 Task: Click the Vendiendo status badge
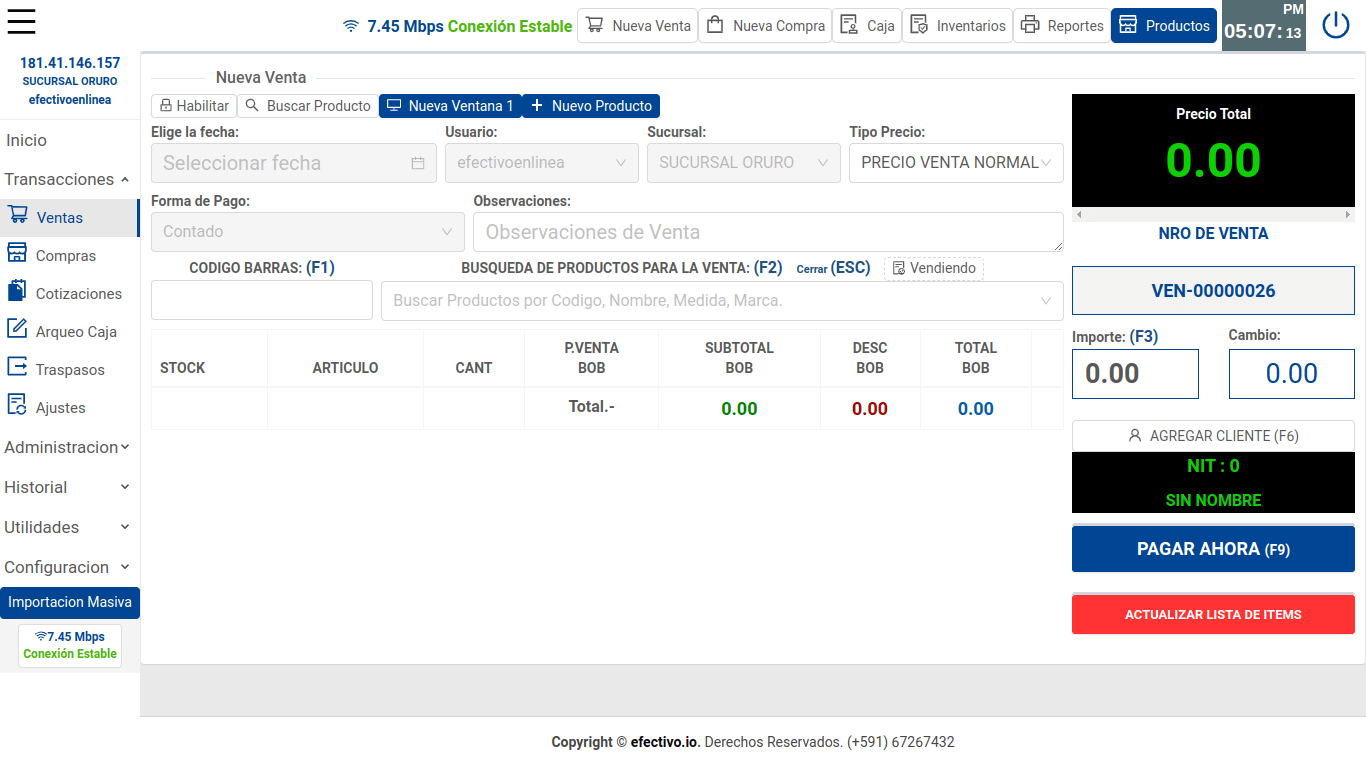[x=934, y=268]
